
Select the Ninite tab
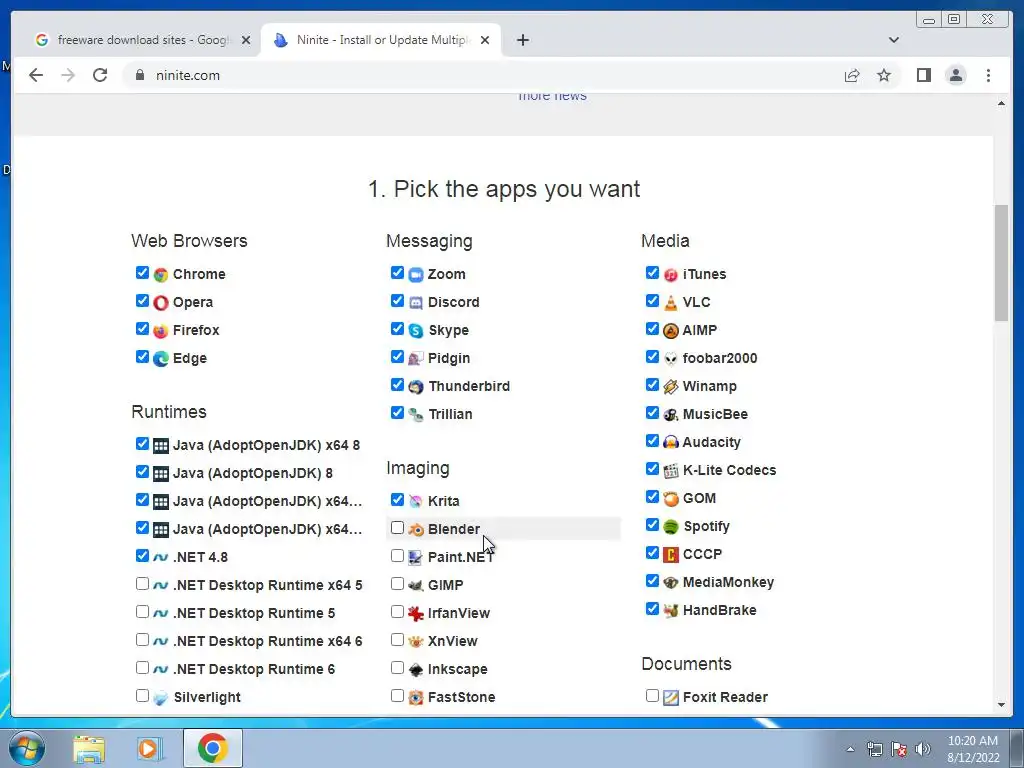click(x=382, y=40)
